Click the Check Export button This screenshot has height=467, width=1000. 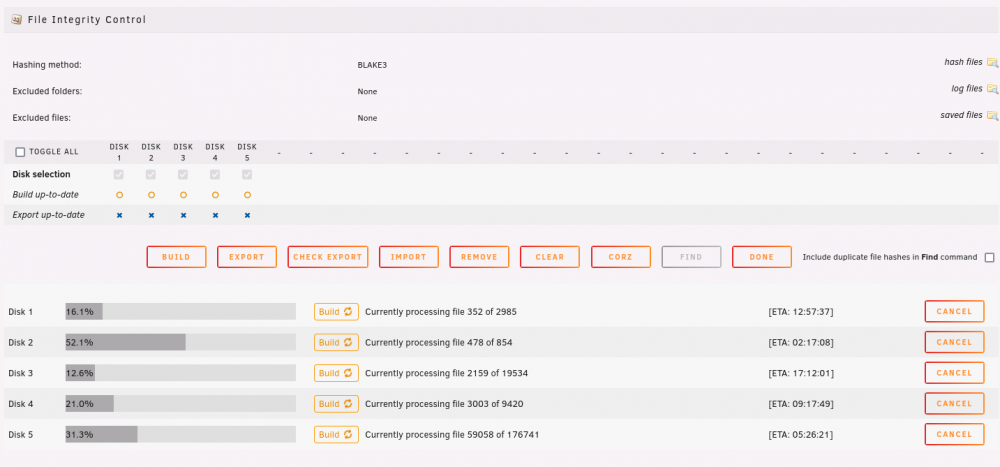328,257
